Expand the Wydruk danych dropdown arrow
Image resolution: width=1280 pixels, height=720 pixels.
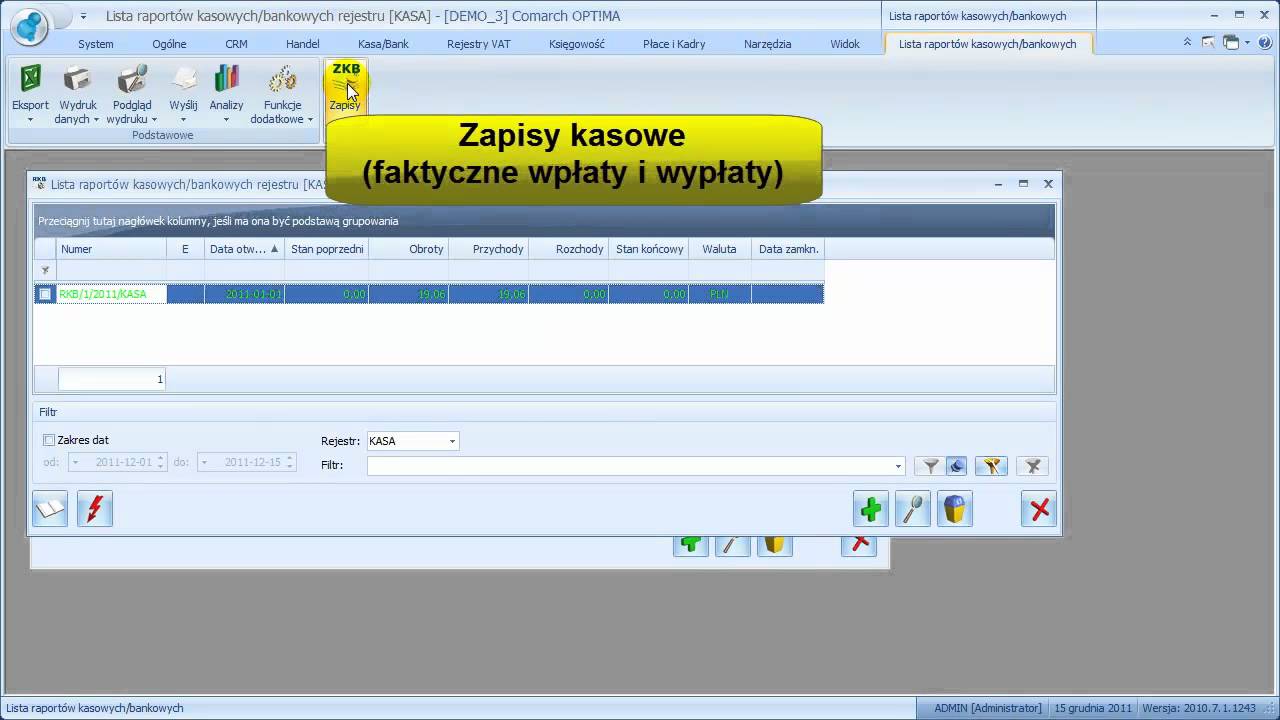tap(96, 120)
